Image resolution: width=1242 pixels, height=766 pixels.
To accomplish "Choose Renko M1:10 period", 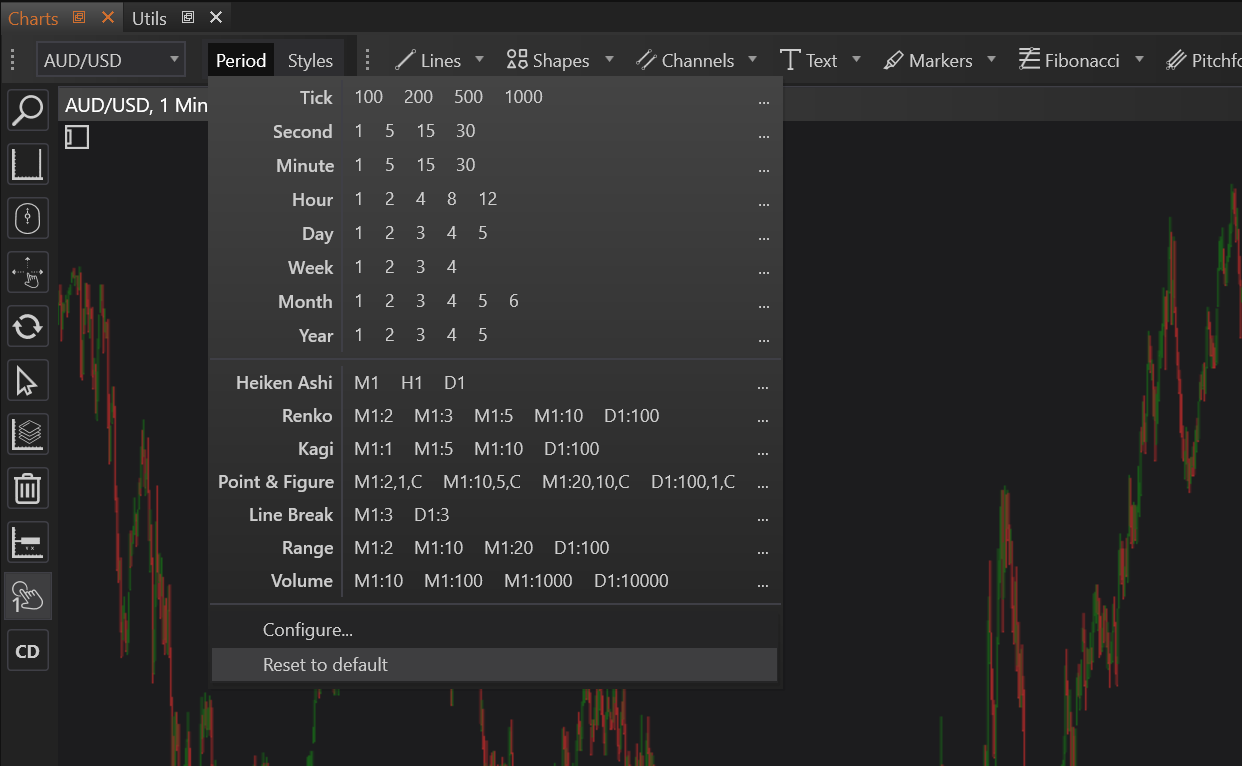I will (x=559, y=416).
